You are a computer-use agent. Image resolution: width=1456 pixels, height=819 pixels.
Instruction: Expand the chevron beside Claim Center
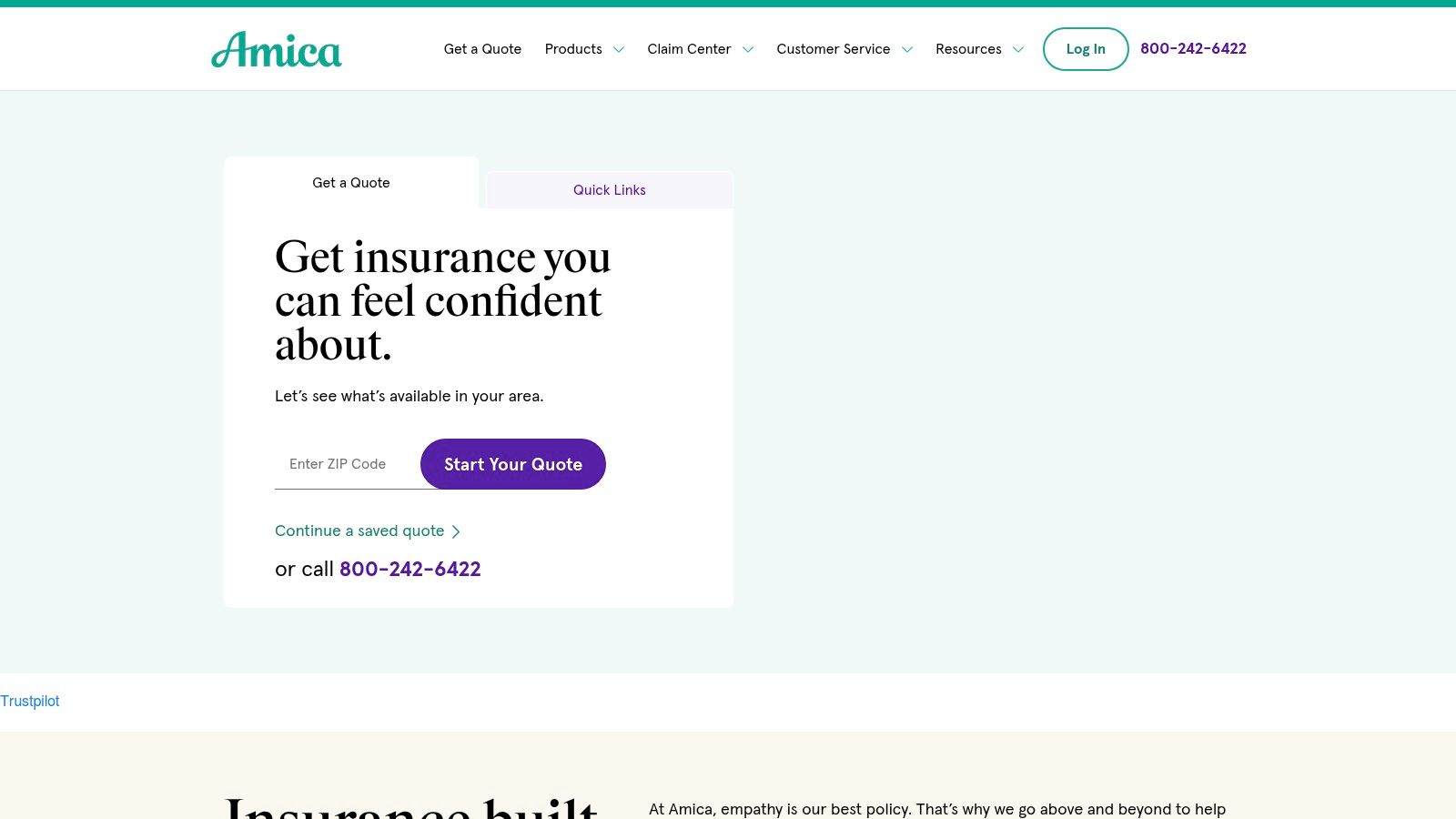coord(748,50)
